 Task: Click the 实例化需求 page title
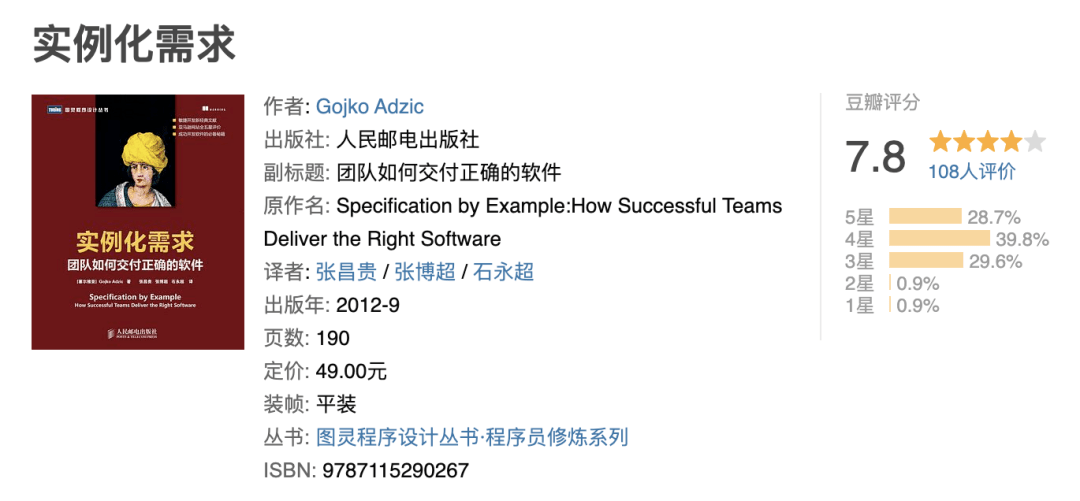coord(134,44)
